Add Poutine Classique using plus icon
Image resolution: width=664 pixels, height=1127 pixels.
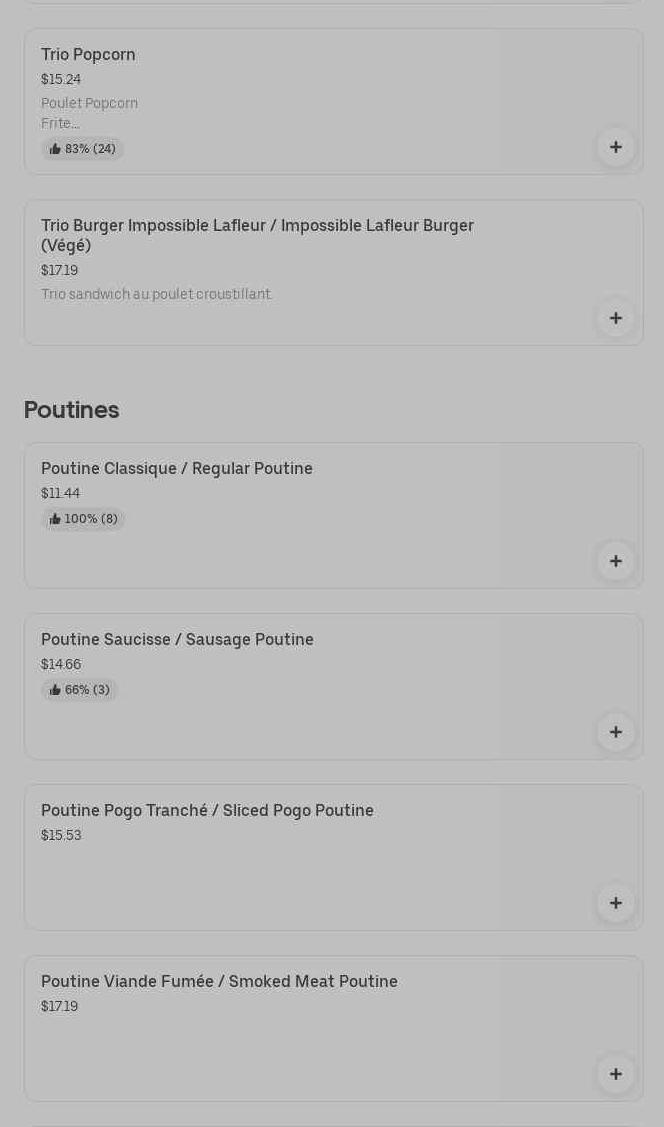pos(616,561)
